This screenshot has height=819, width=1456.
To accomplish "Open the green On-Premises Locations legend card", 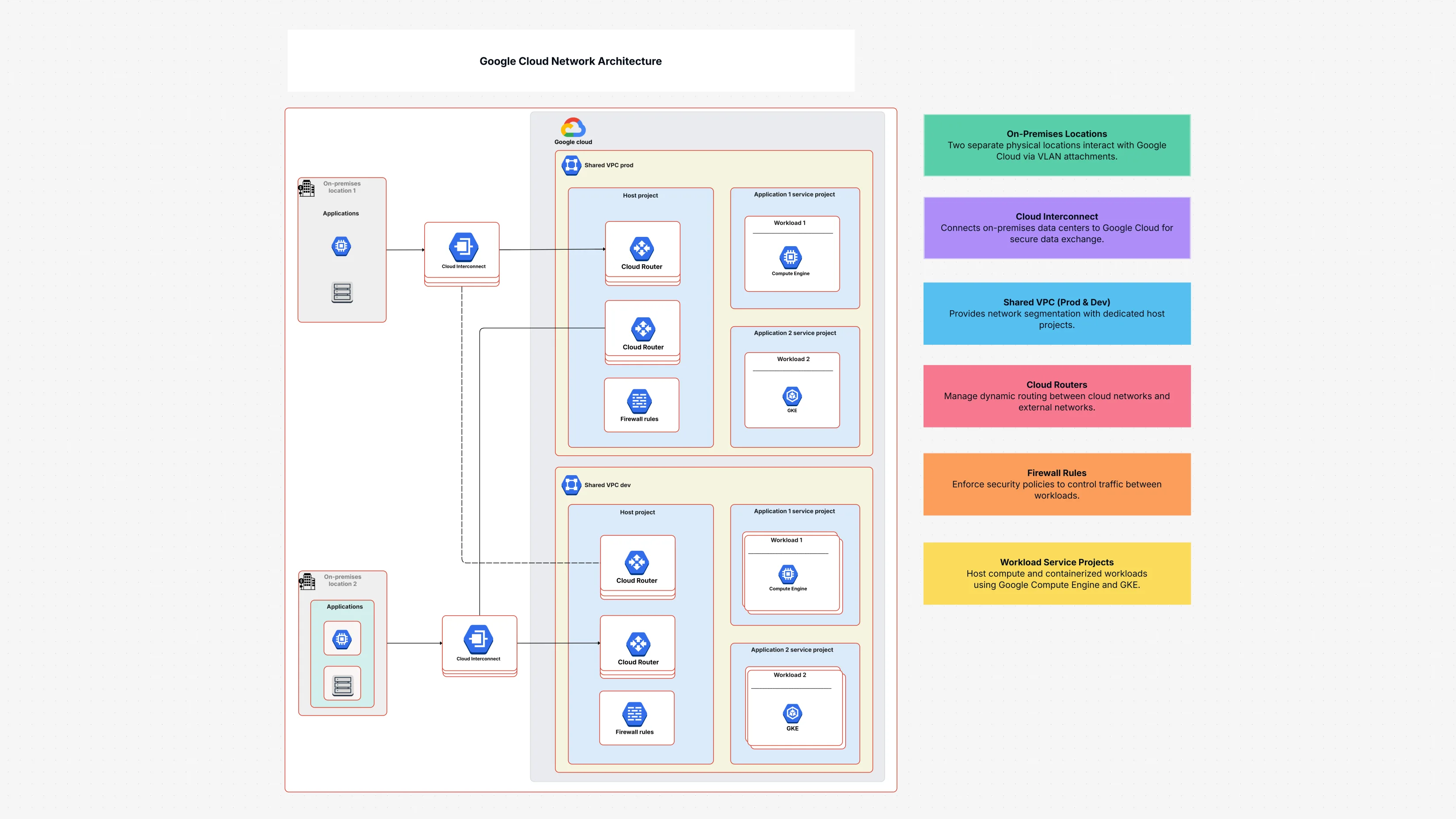I will (x=1057, y=145).
